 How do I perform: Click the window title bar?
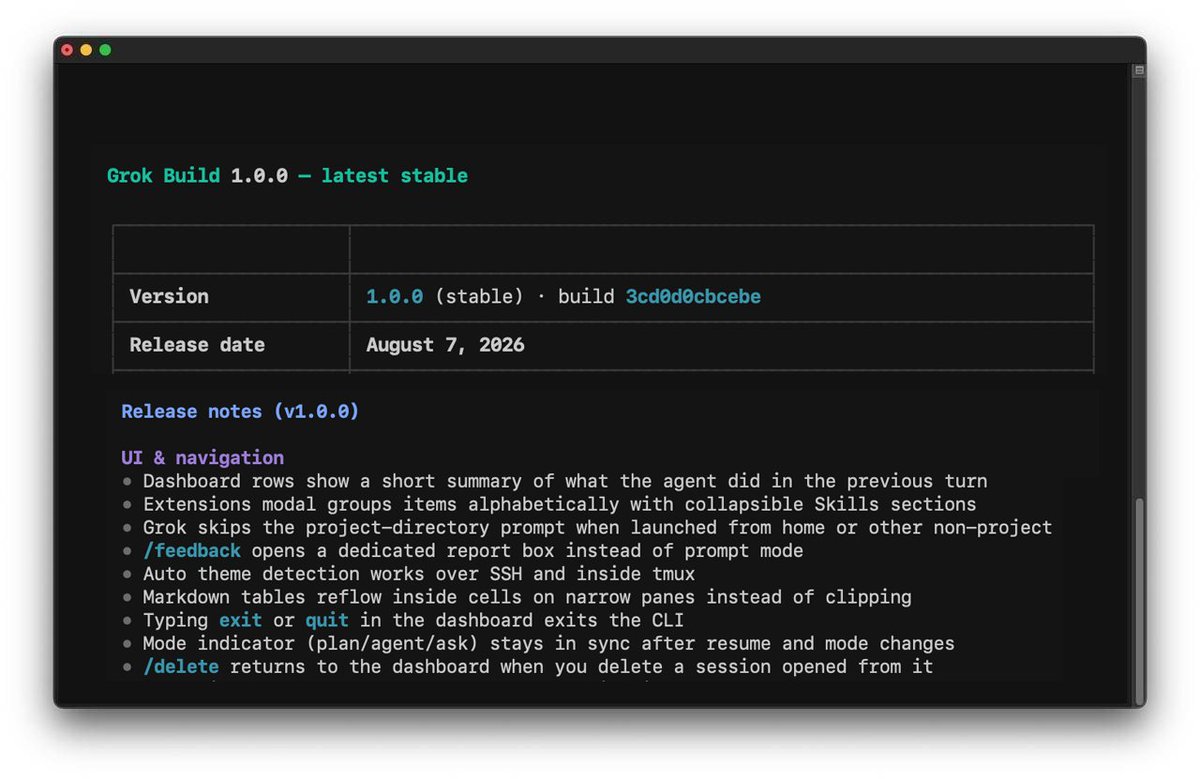tap(600, 50)
